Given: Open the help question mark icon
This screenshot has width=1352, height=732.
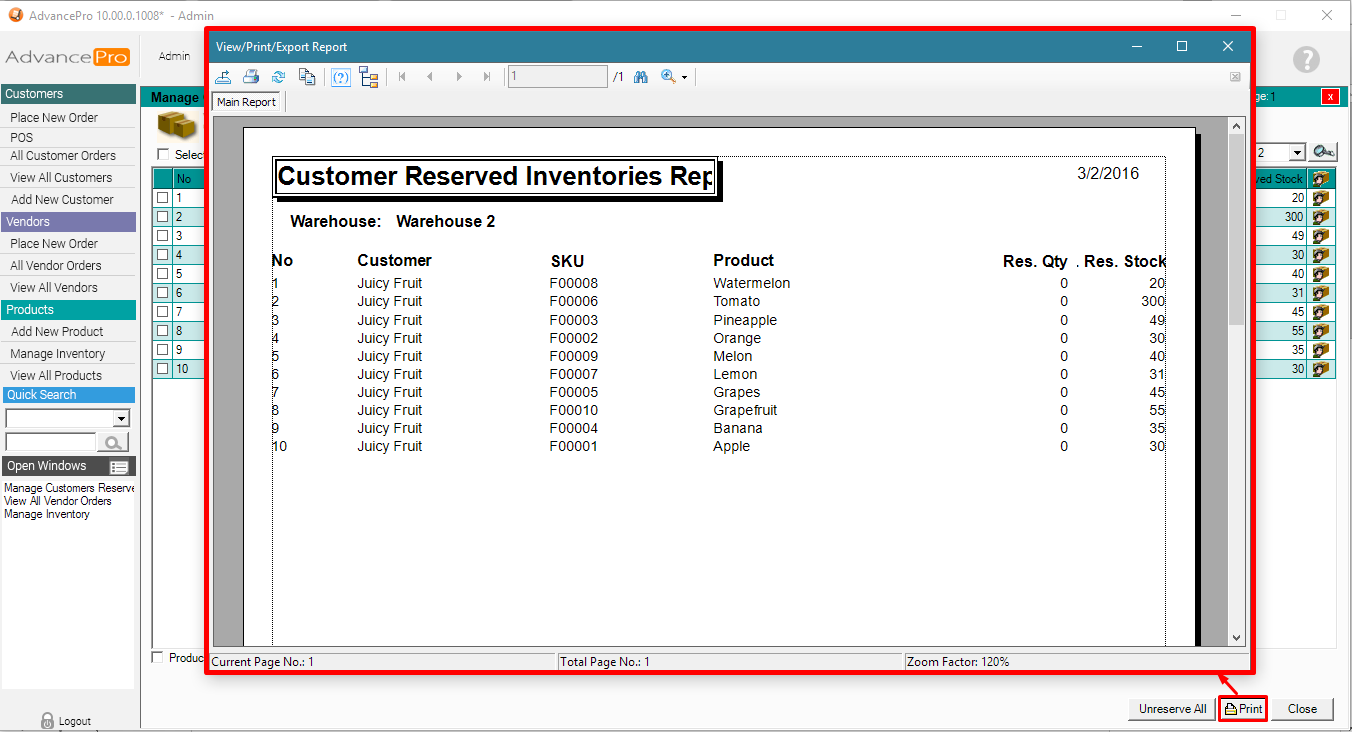Looking at the screenshot, I should (1305, 59).
